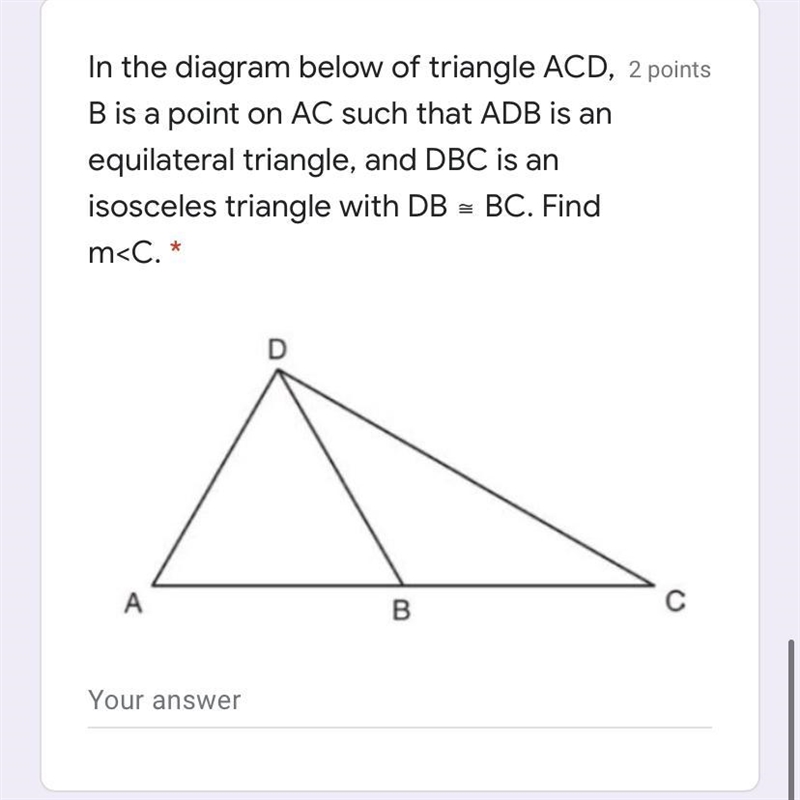The width and height of the screenshot is (800, 800).
Task: Click the congruence symbol between DB and BC
Action: (x=465, y=209)
